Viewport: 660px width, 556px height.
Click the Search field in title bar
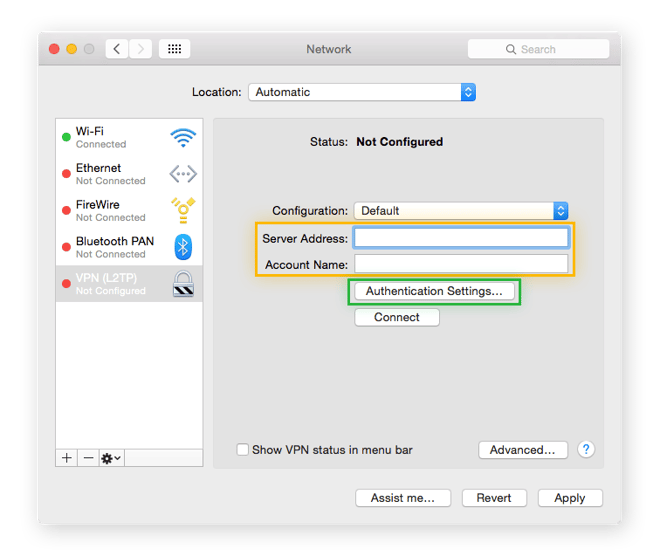click(538, 49)
